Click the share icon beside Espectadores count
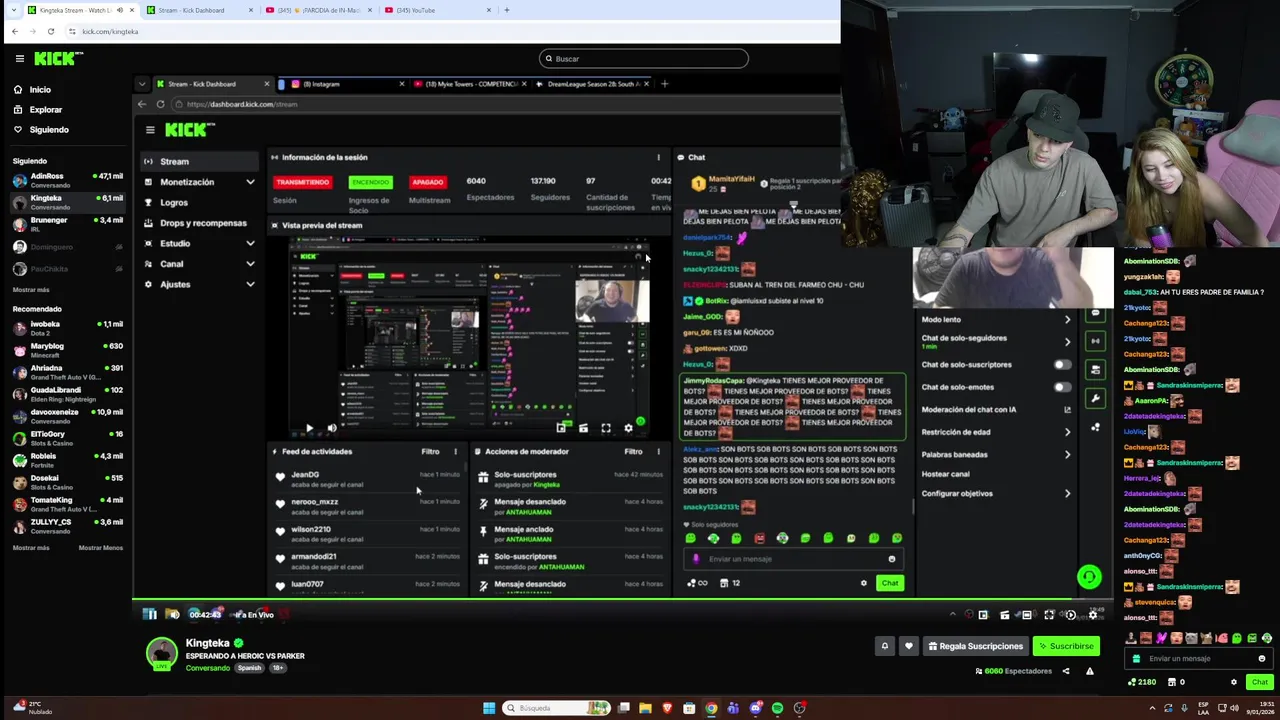The image size is (1280, 720). point(1066,671)
